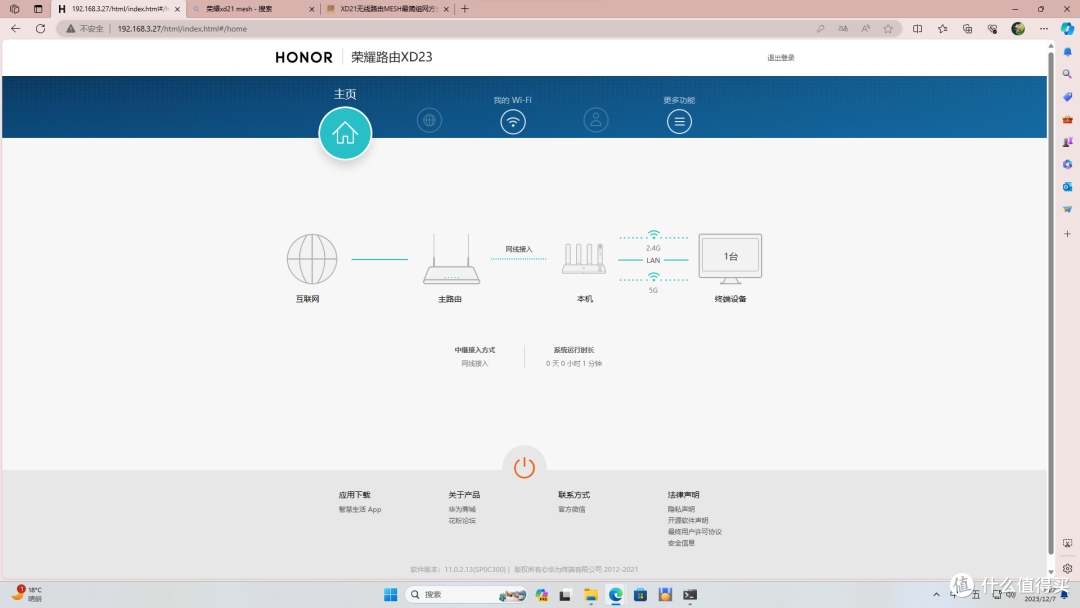The image size is (1080, 608).
Task: Open the weather widget showing 18°C
Action: point(28,594)
